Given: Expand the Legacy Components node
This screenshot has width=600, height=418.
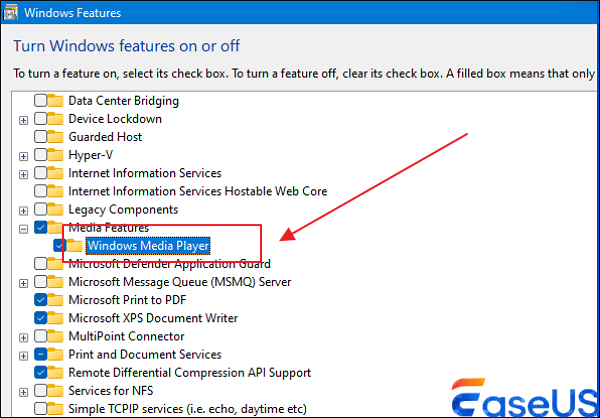Looking at the screenshot, I should pyautogui.click(x=23, y=210).
